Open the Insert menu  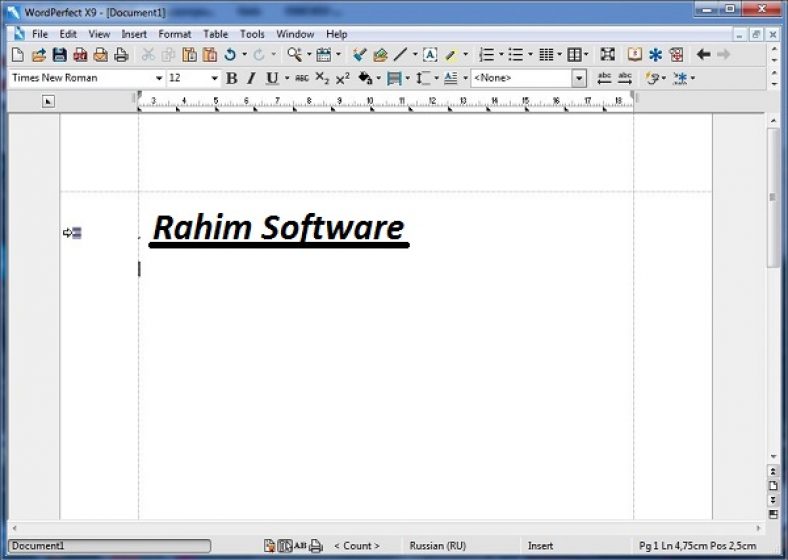(x=134, y=34)
